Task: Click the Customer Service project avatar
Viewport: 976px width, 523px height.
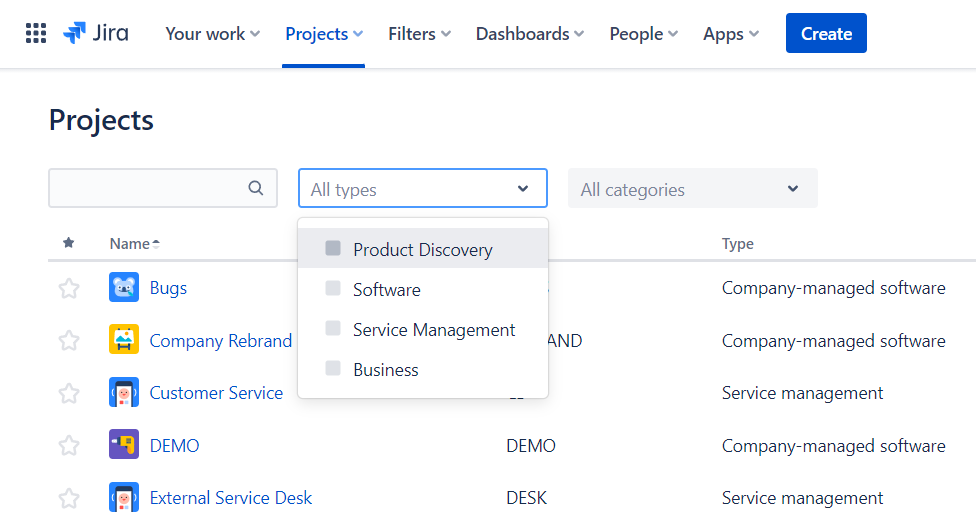Action: point(124,392)
